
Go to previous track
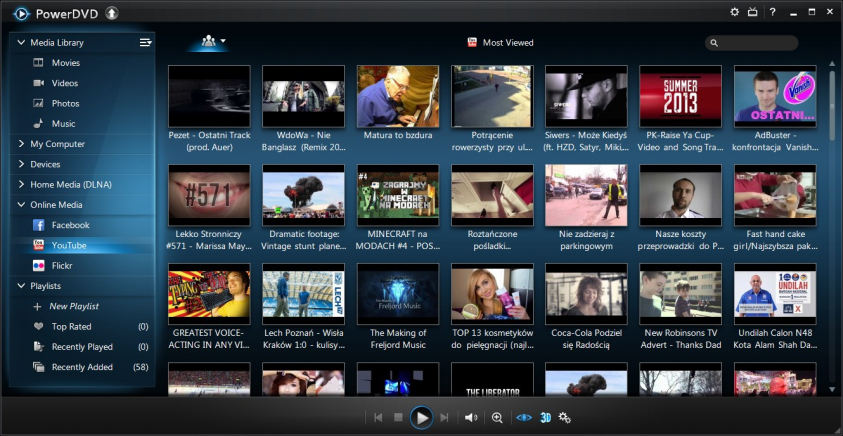click(x=378, y=417)
